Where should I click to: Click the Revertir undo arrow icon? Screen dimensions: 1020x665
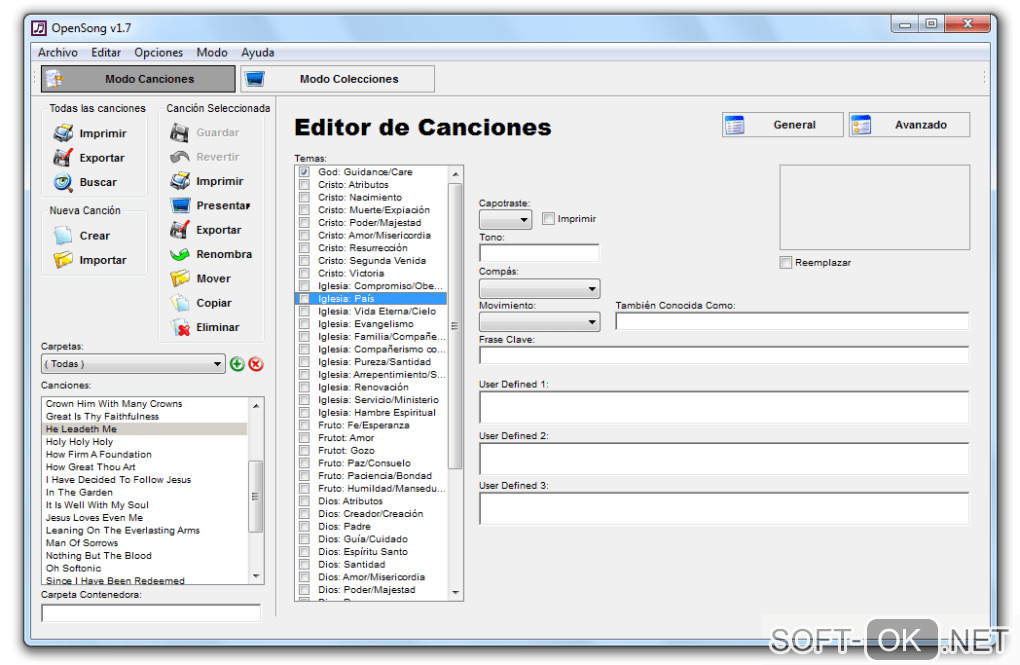(x=180, y=157)
